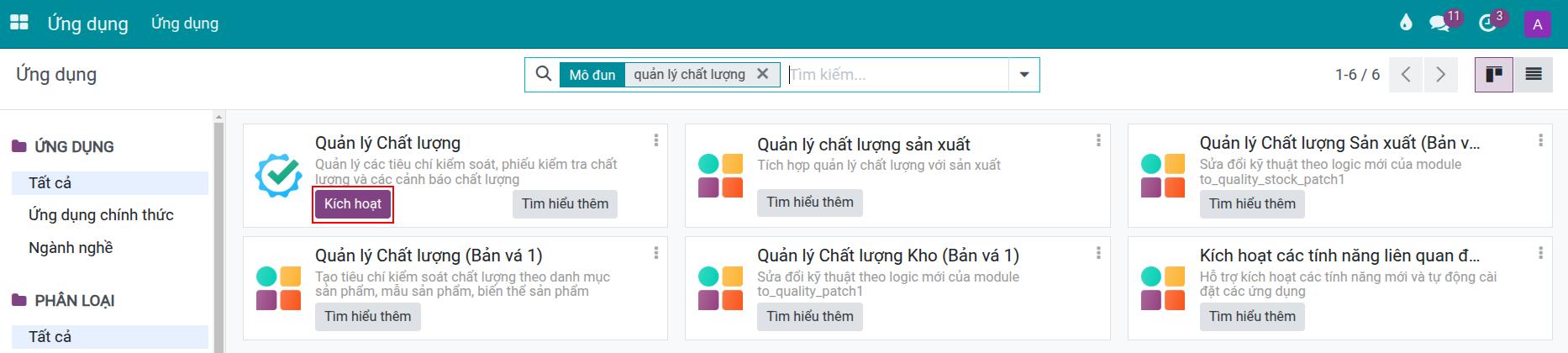This screenshot has width=1568, height=353.
Task: Open the Ứng dụng top menu item
Action: (x=185, y=24)
